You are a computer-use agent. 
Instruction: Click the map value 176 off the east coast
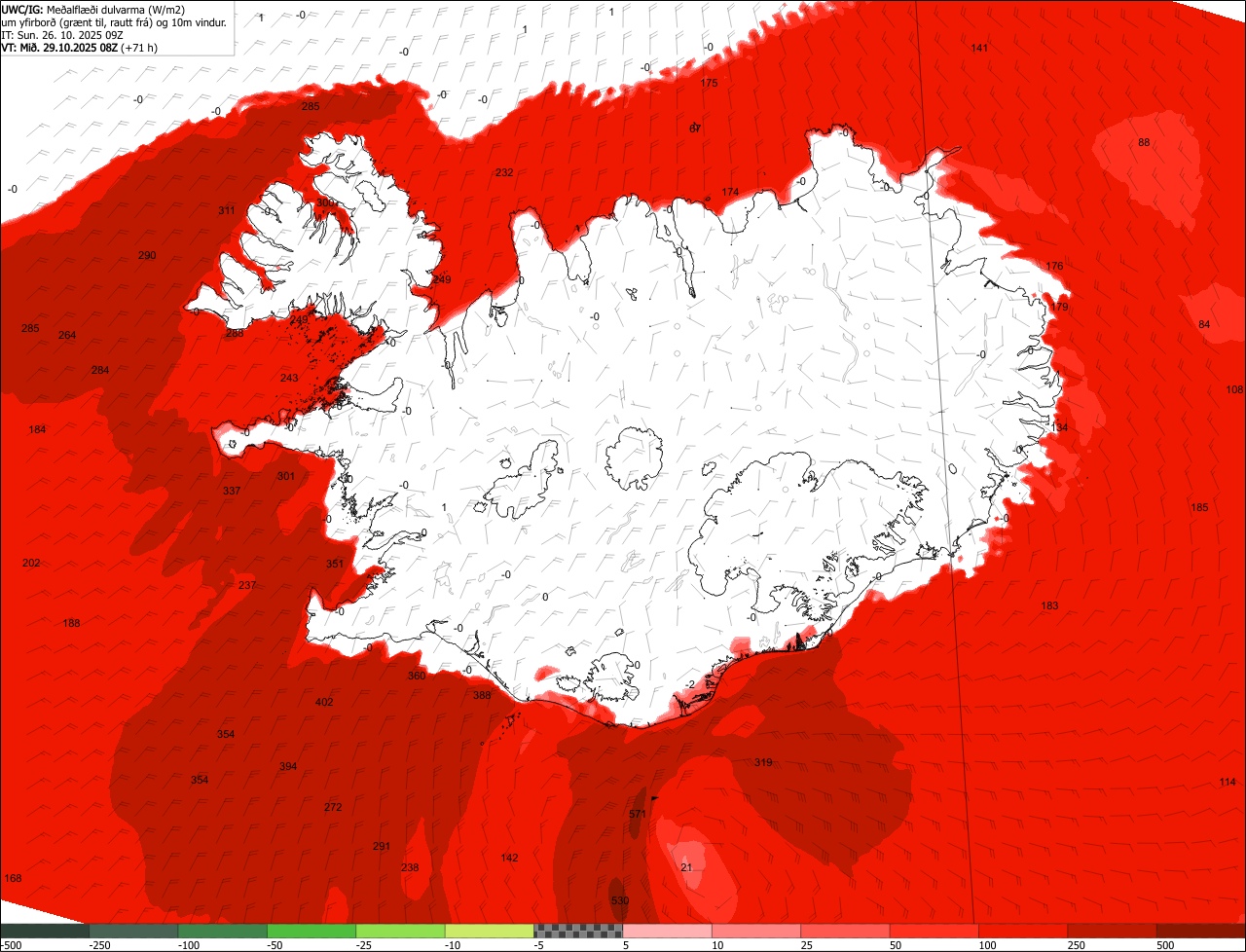click(1054, 266)
